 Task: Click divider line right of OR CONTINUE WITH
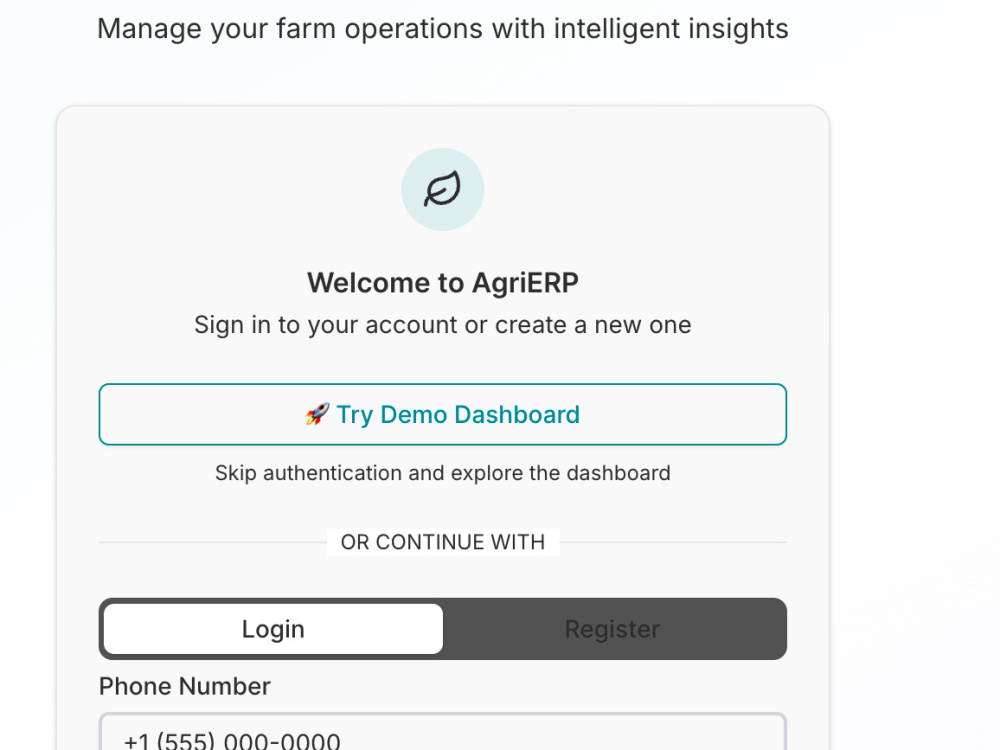673,543
